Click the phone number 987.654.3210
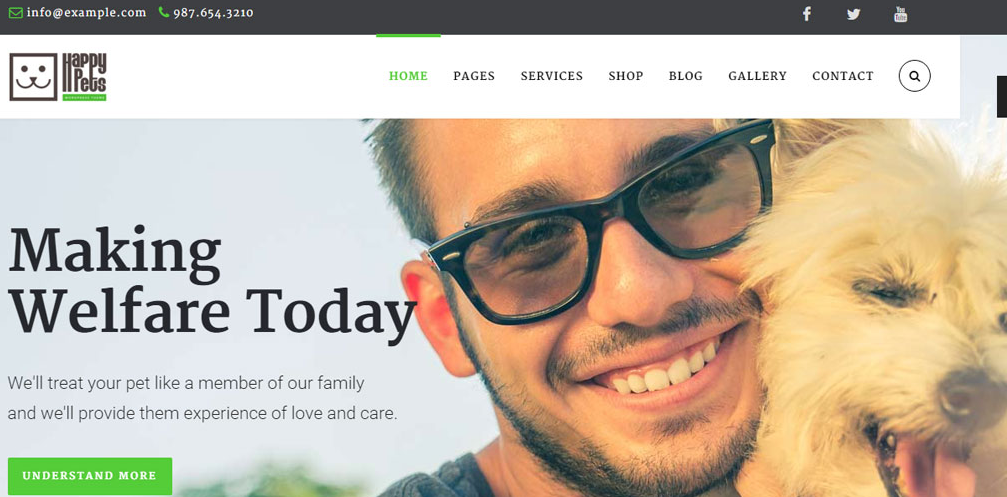Screen dimensions: 1007x497 click(x=213, y=13)
